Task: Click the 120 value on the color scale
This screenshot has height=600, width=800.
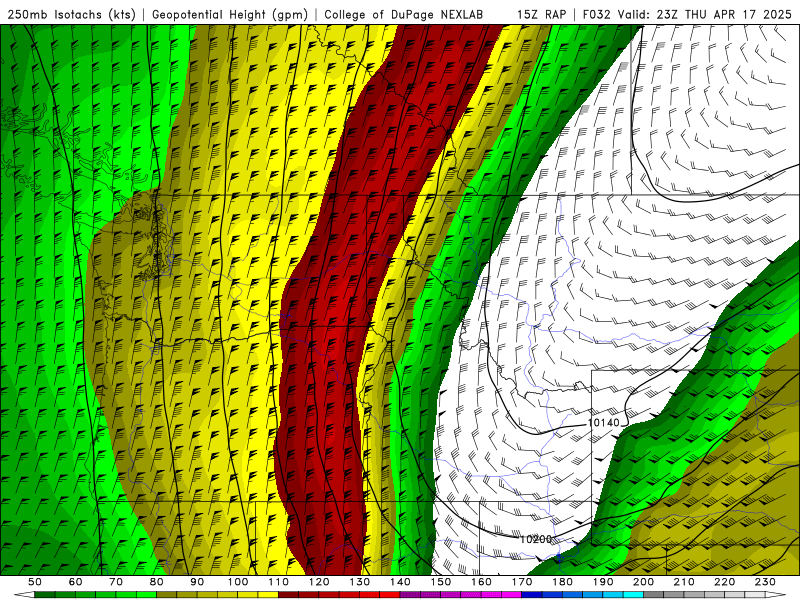Action: click(319, 582)
